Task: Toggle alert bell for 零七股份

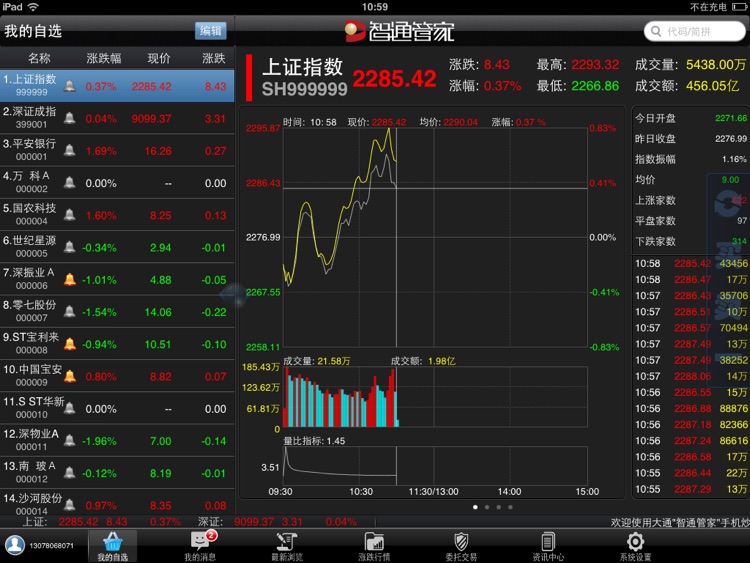Action: [70, 312]
